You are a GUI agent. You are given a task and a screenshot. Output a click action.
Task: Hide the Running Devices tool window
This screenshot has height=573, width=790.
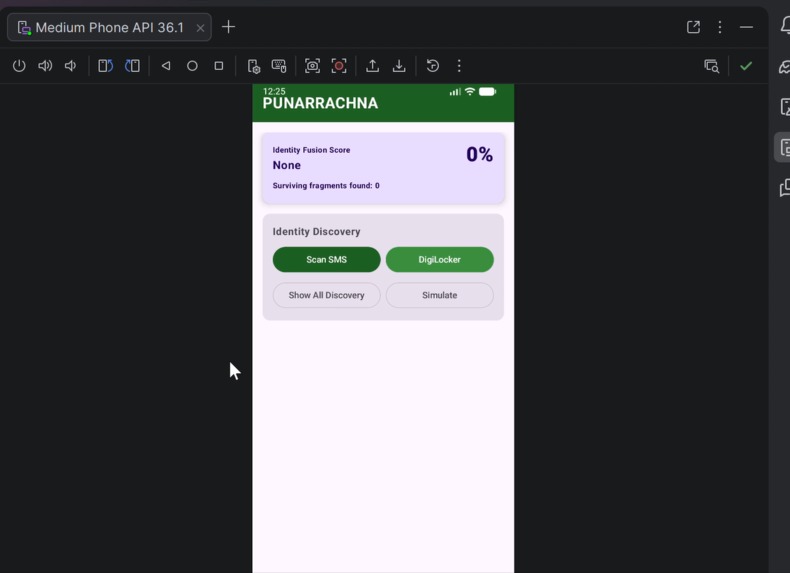pos(746,27)
